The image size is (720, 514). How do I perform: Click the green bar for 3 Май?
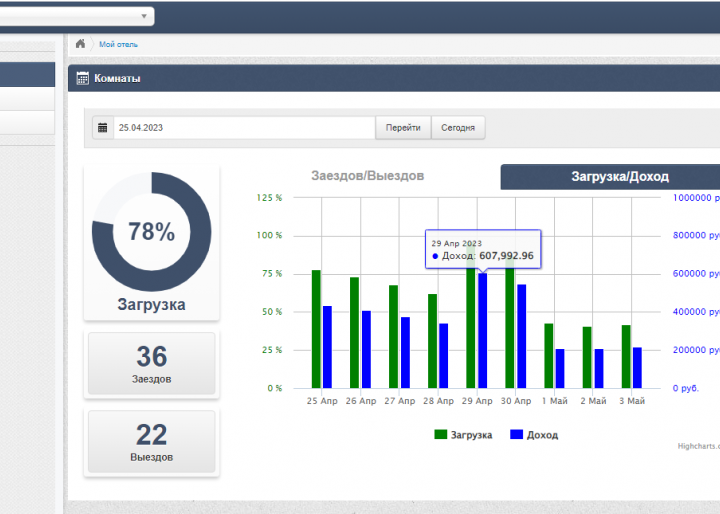point(626,356)
